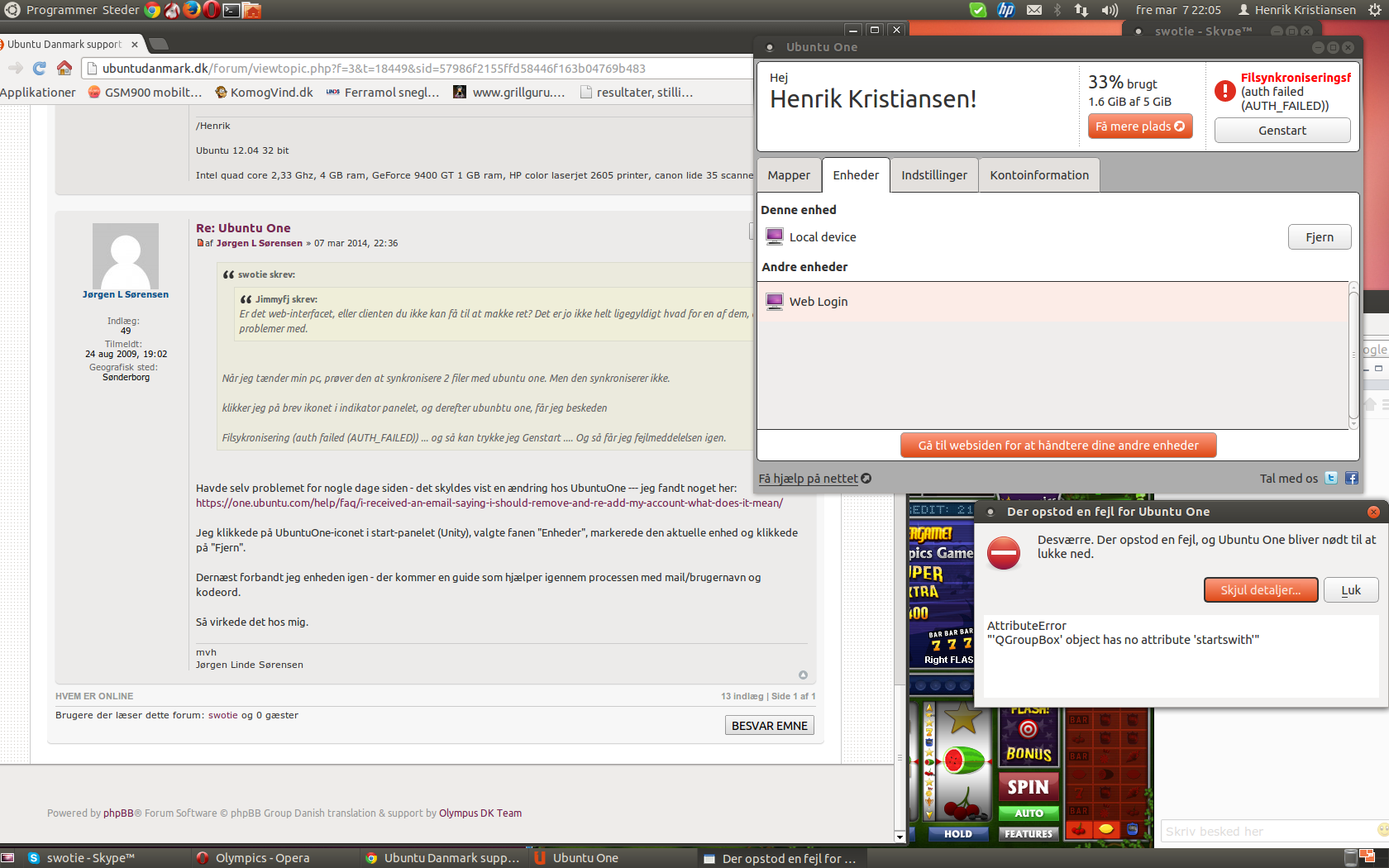This screenshot has width=1389, height=868.
Task: Open the Ferramol snegl bookmark
Action: tap(383, 92)
